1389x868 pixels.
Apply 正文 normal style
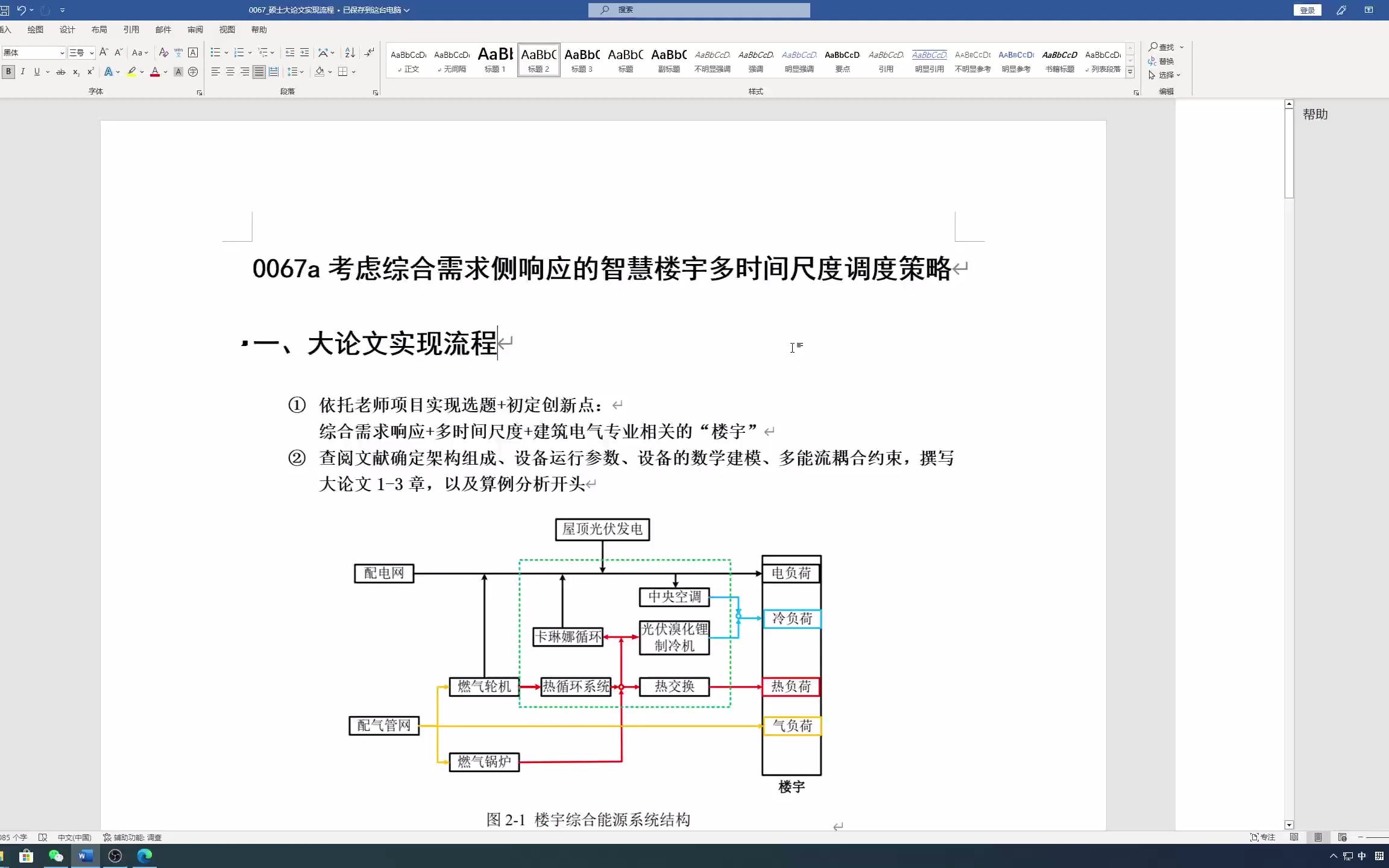(x=409, y=60)
